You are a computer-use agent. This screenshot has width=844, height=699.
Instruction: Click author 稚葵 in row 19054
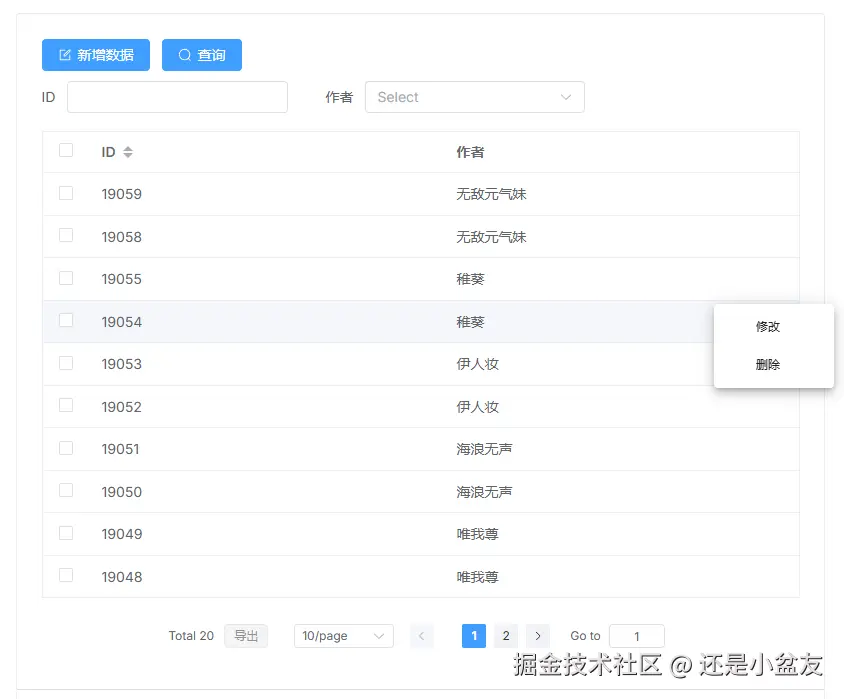pyautogui.click(x=470, y=322)
